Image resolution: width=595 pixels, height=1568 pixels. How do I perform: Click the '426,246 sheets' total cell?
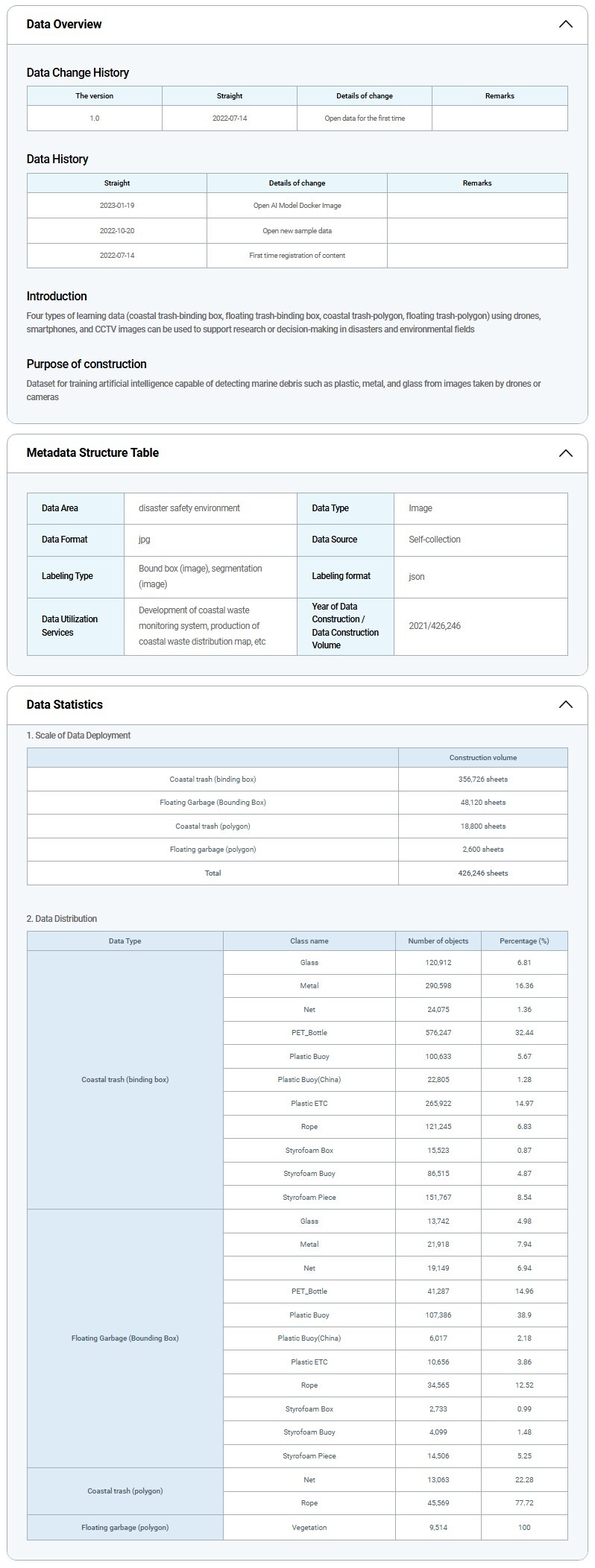click(482, 873)
